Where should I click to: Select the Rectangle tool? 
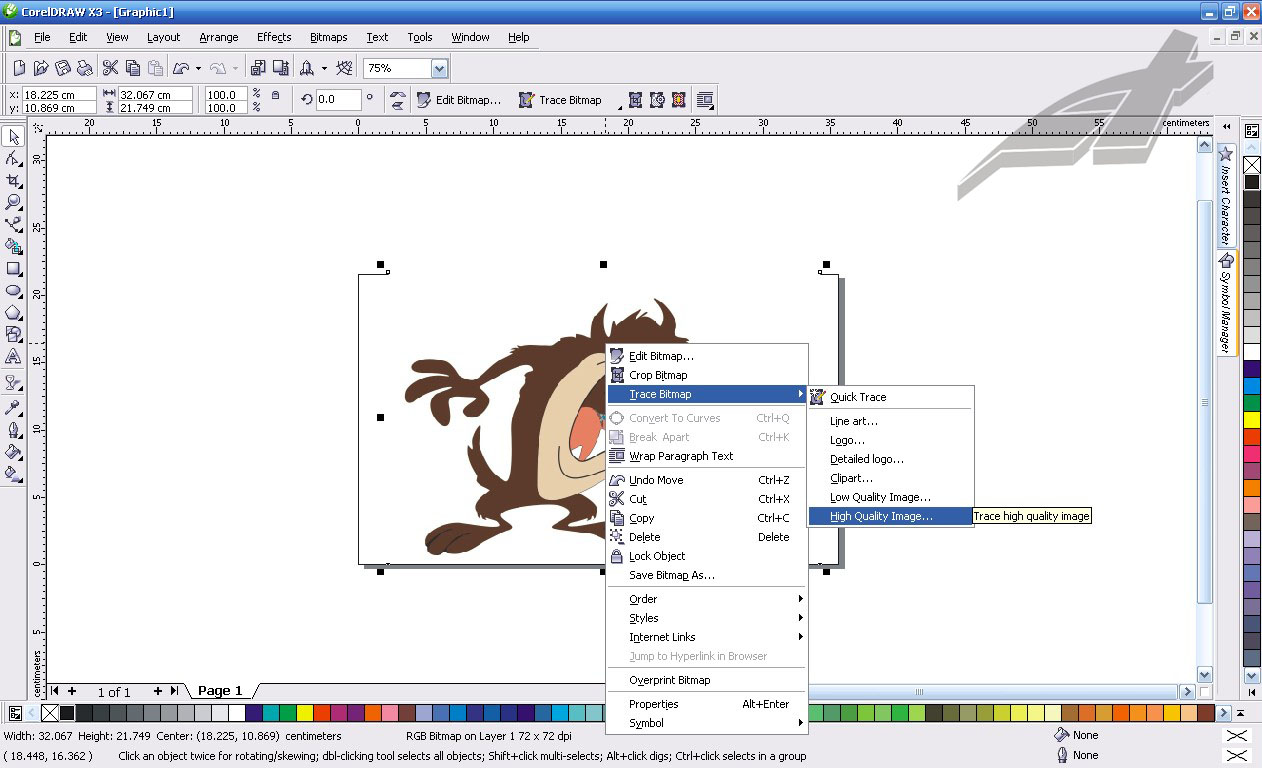(x=13, y=268)
